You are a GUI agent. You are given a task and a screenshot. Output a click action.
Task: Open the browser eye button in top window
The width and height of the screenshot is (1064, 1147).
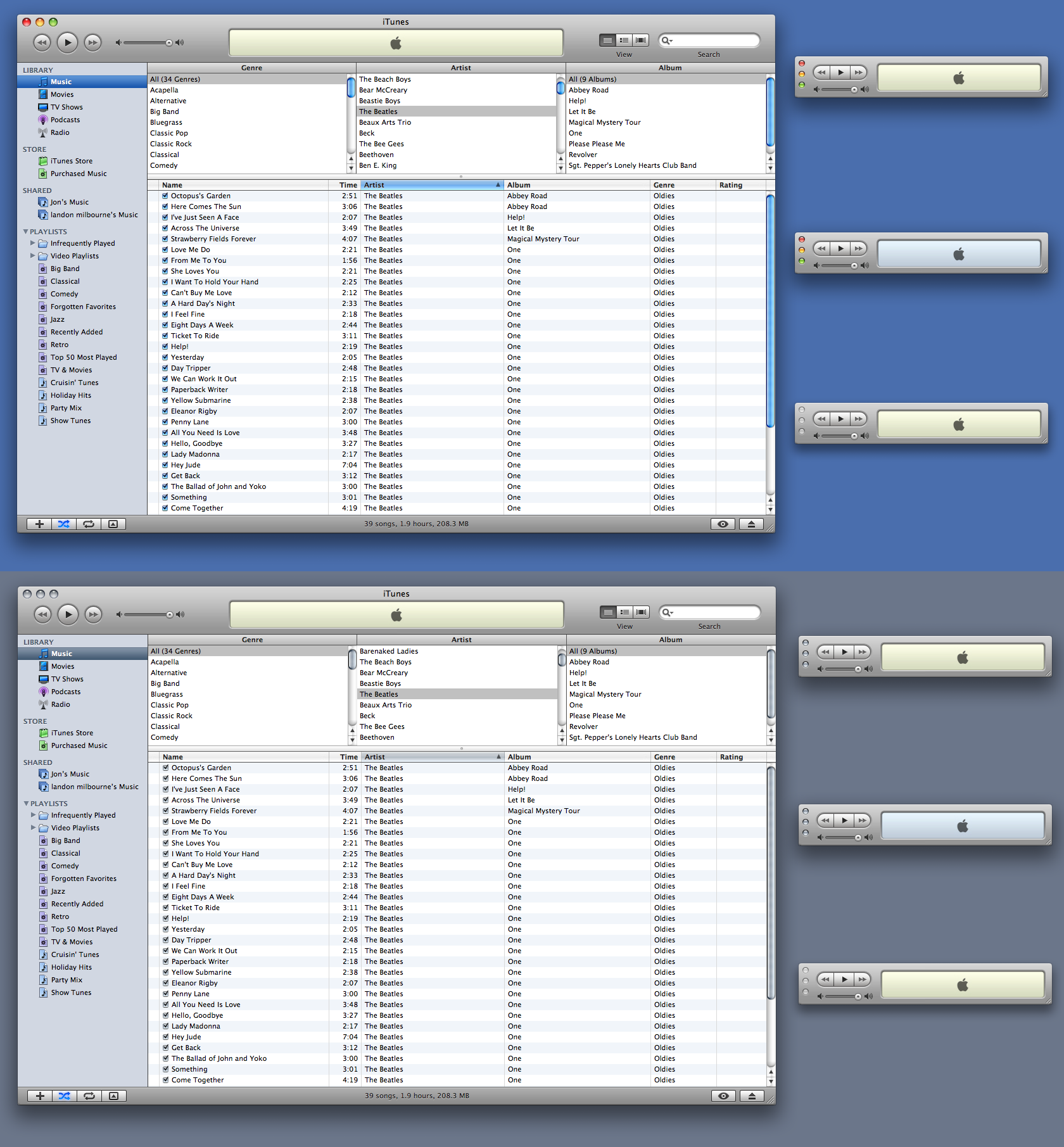point(723,524)
